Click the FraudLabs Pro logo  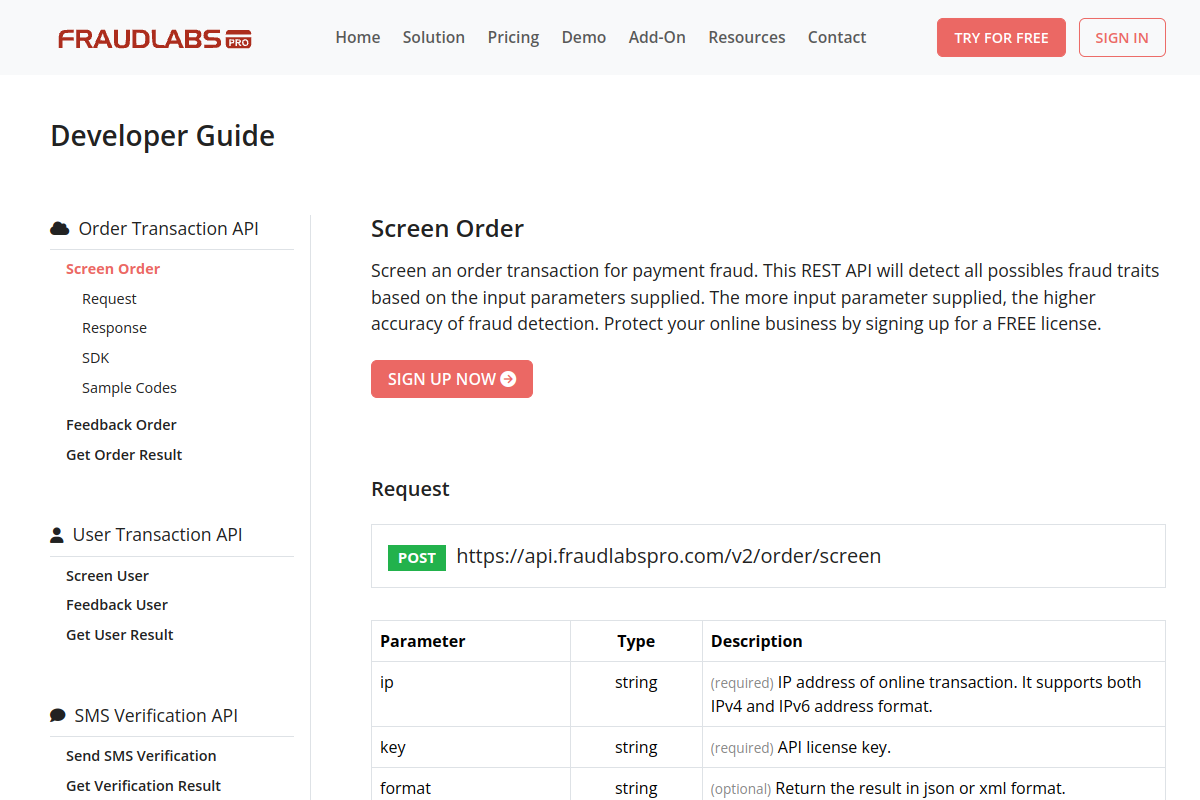tap(155, 39)
